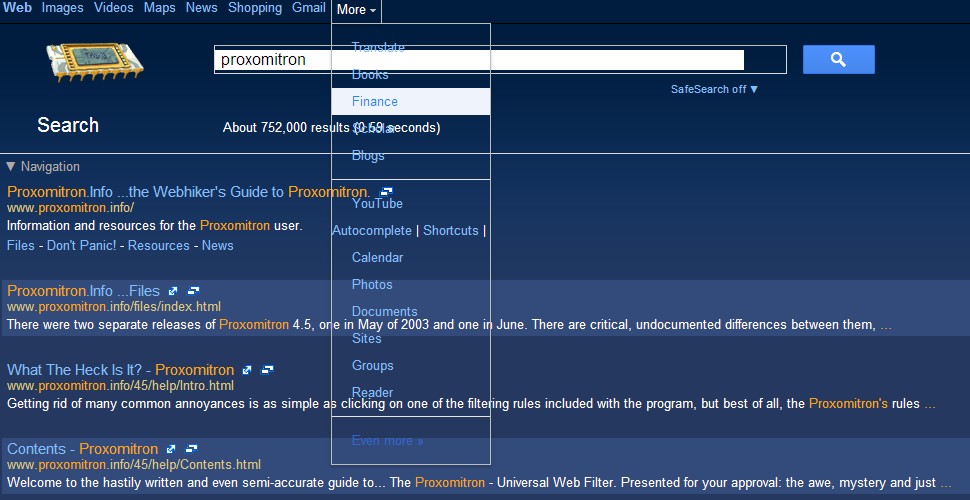Click double-window icon beside Contents - Proxomitron
Viewport: 970px width, 500px height.
coord(192,449)
